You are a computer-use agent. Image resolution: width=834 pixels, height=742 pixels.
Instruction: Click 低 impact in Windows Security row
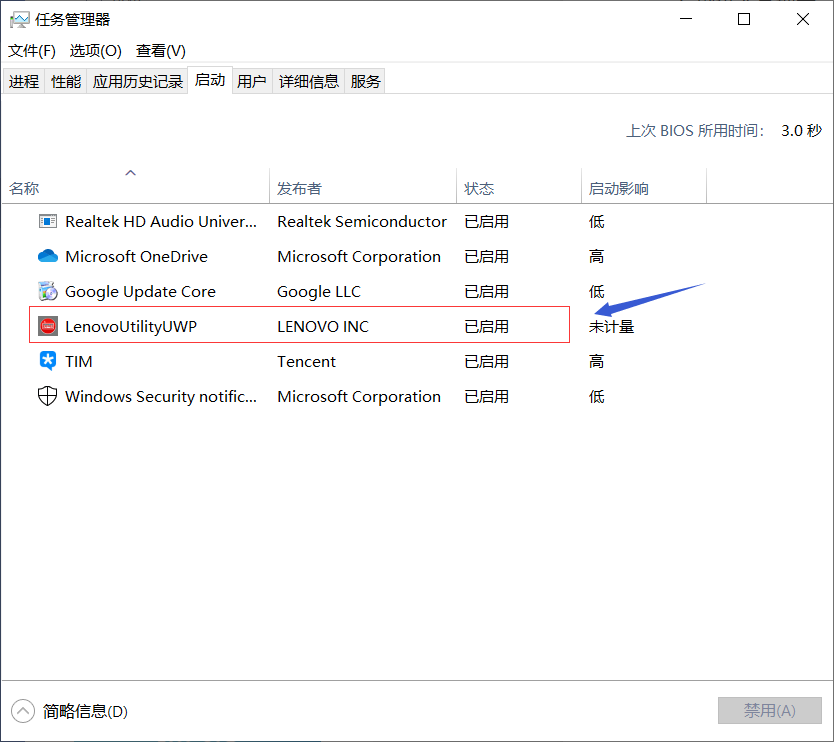[x=596, y=396]
